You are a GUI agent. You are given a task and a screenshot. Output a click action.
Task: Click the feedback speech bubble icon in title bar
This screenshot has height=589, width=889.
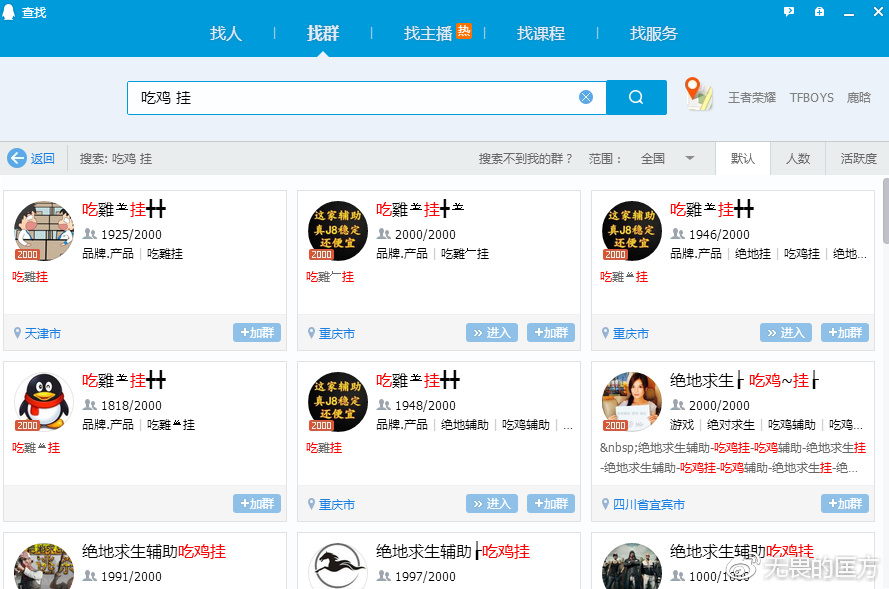[789, 11]
